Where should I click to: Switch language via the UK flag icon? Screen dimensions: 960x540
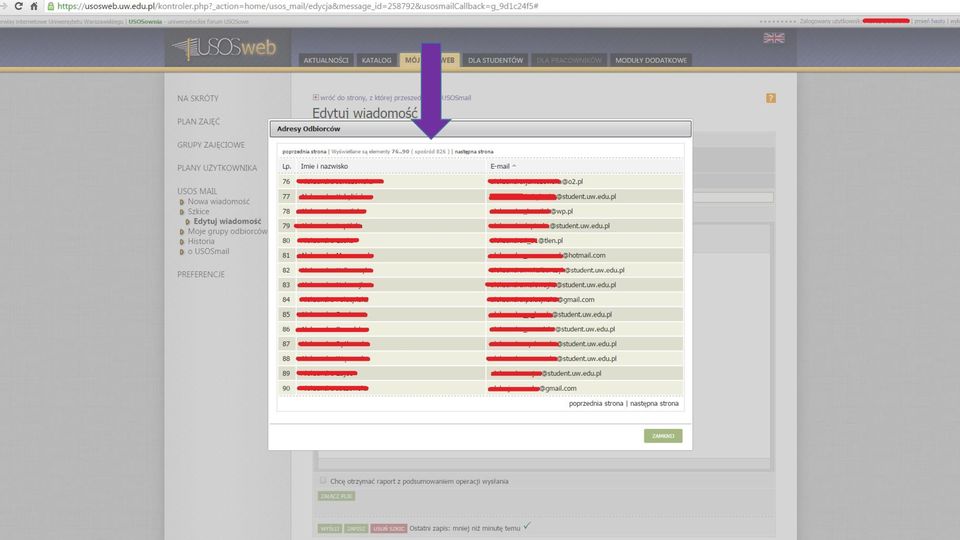774,38
